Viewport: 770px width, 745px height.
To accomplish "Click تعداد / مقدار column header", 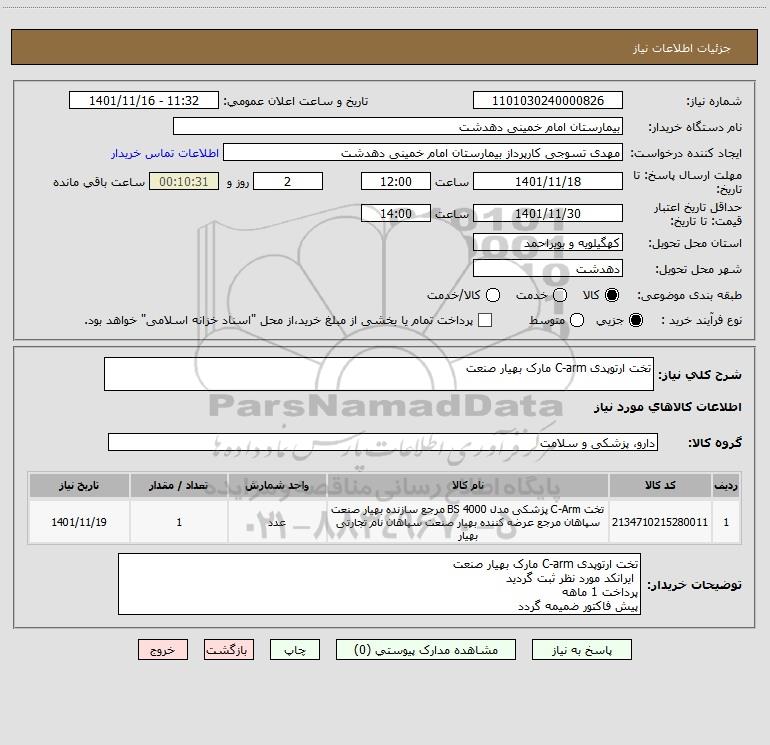I will pos(179,485).
